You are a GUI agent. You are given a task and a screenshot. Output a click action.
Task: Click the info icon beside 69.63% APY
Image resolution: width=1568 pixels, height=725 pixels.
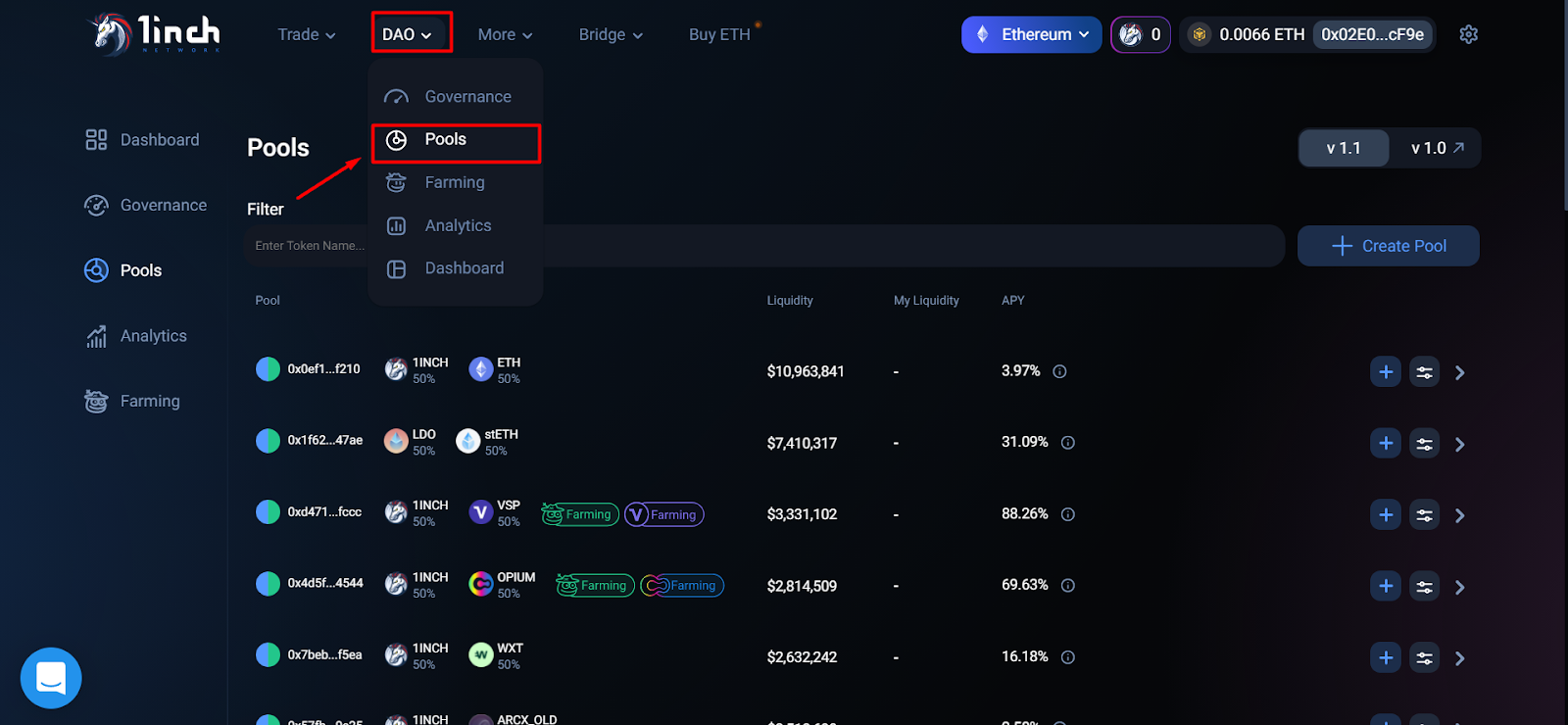click(x=1068, y=586)
